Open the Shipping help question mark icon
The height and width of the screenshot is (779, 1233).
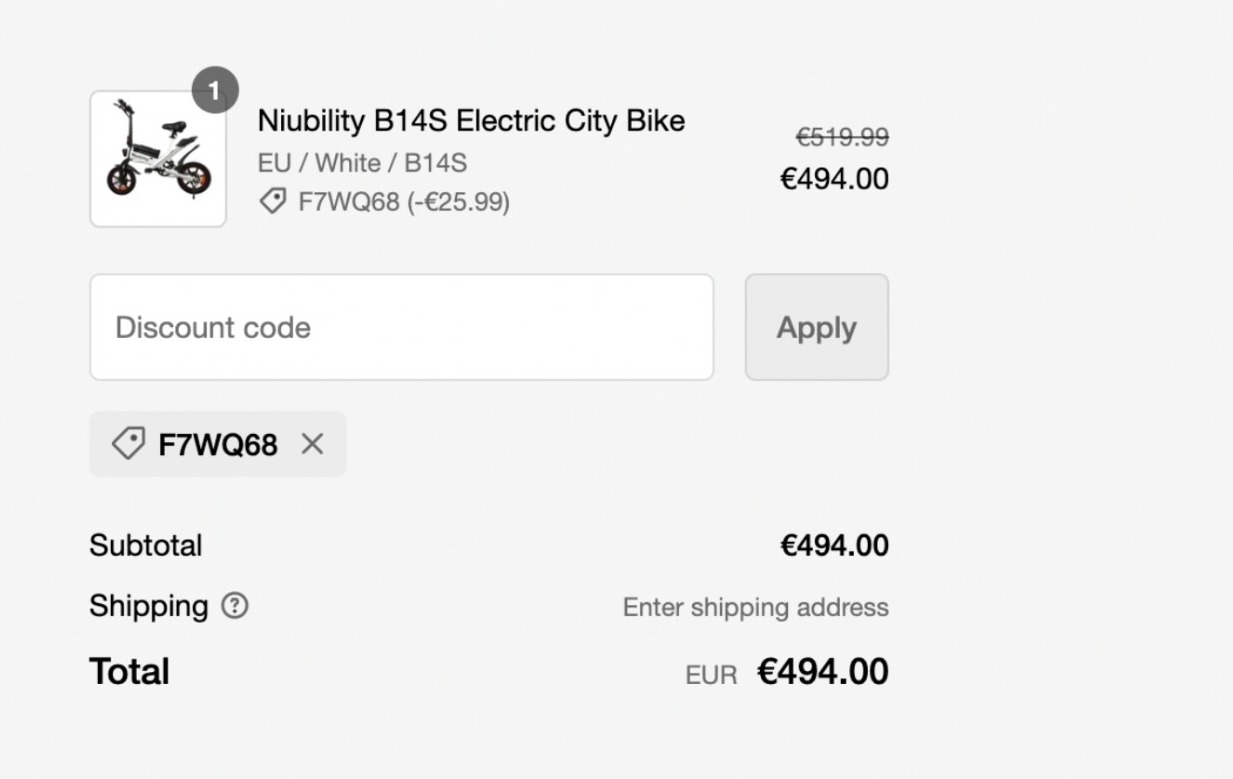click(x=232, y=606)
